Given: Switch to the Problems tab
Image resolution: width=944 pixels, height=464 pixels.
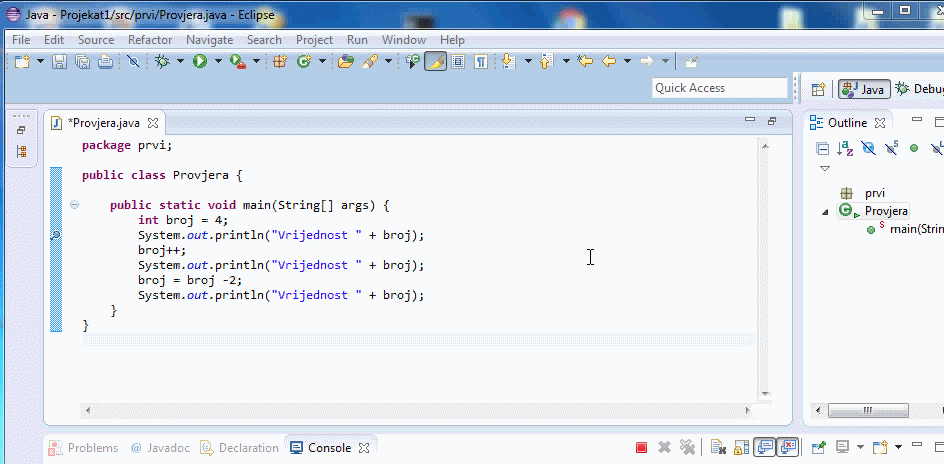Looking at the screenshot, I should coord(92,448).
